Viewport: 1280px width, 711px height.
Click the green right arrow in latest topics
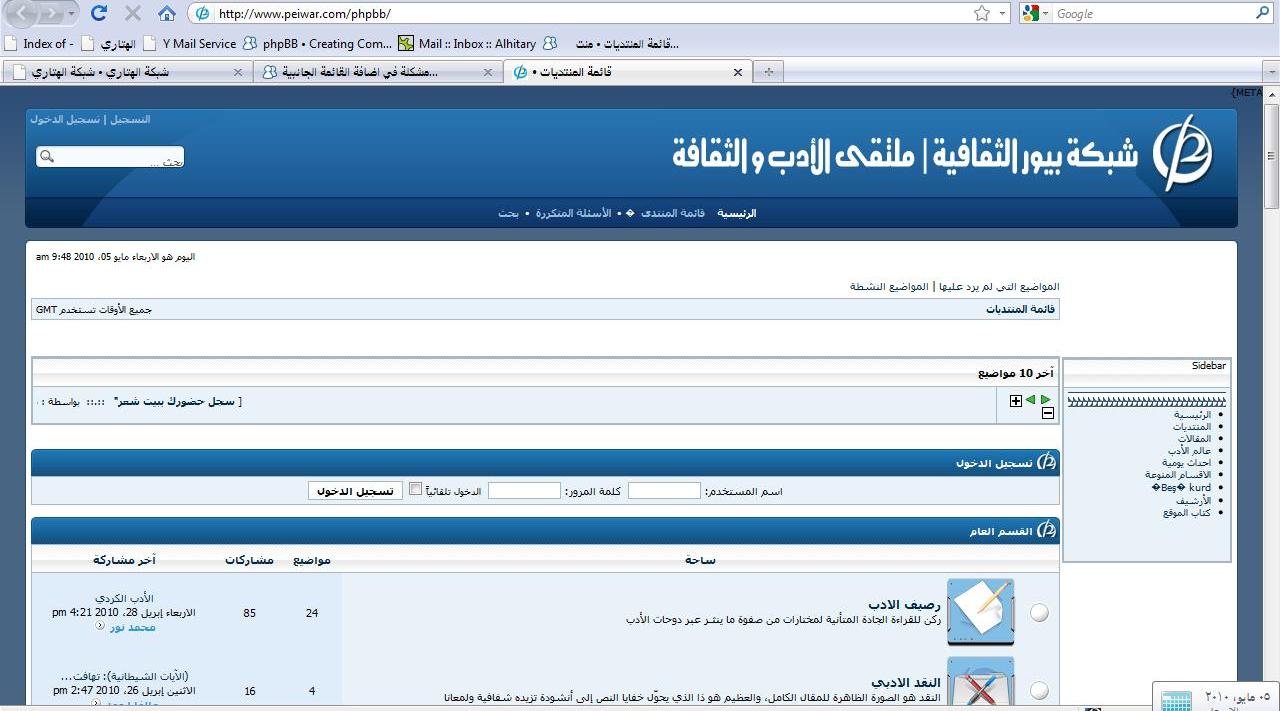[1046, 400]
